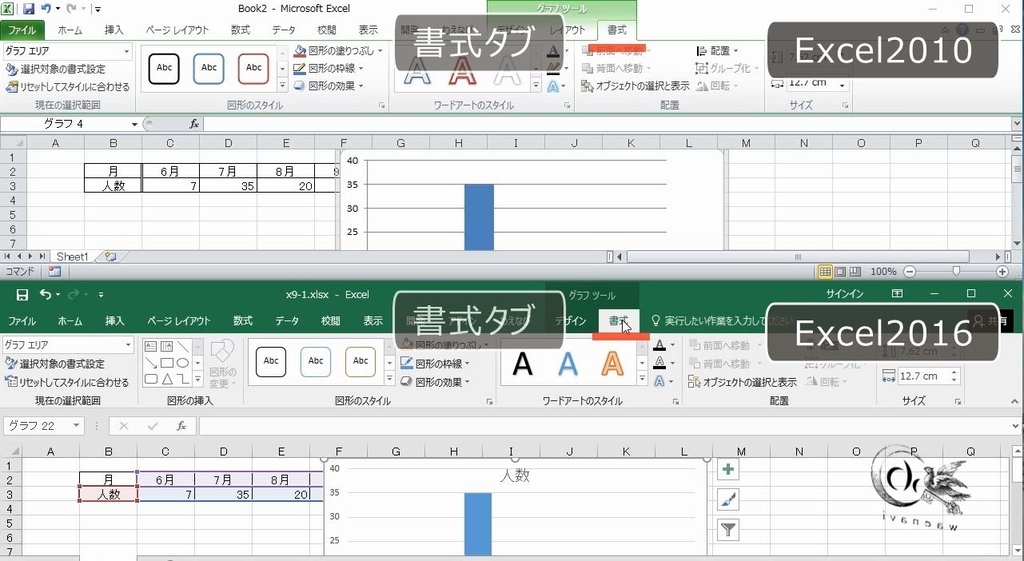Select blue WordArt A style in Excel 2016
Screen dimensions: 1024x561
568,364
